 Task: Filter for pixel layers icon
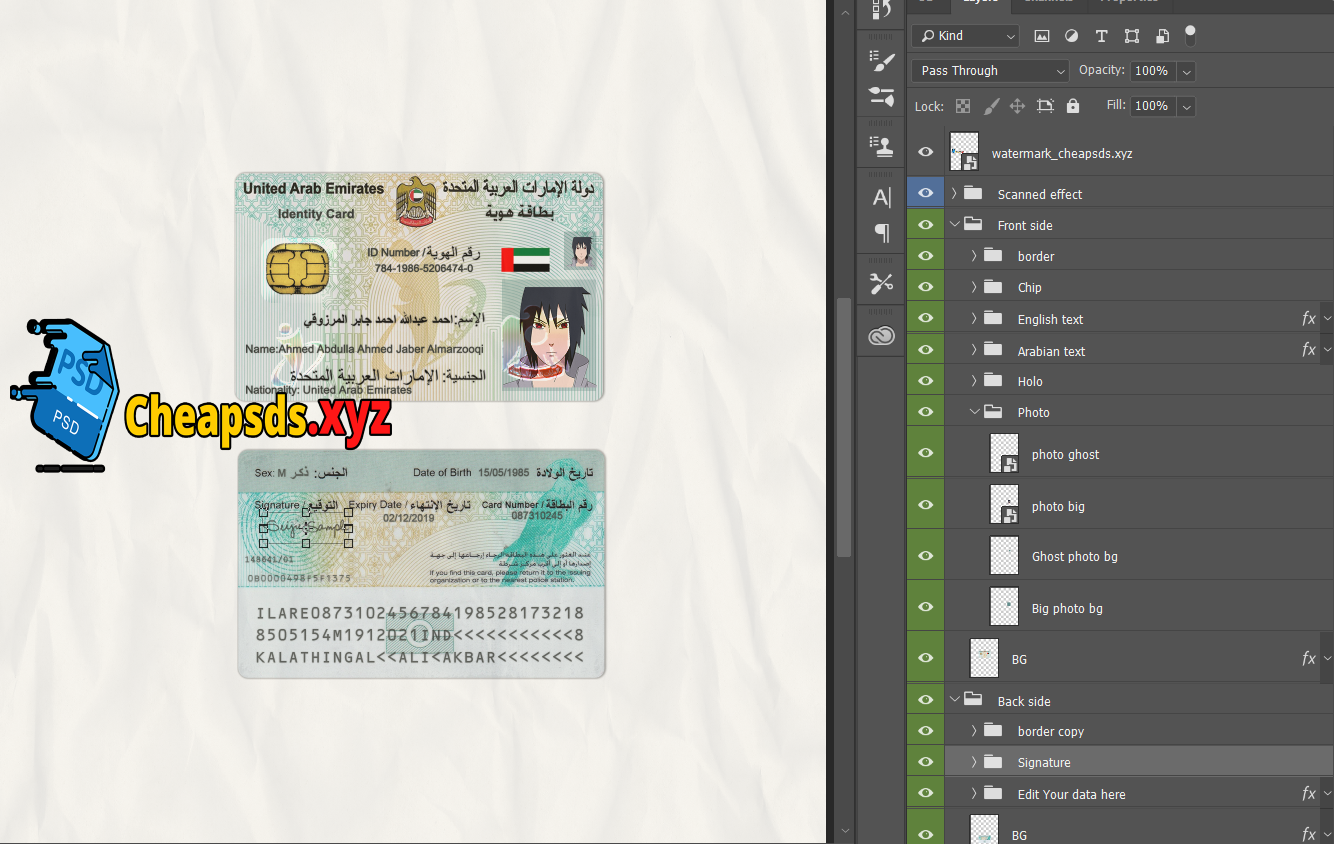pyautogui.click(x=1041, y=36)
